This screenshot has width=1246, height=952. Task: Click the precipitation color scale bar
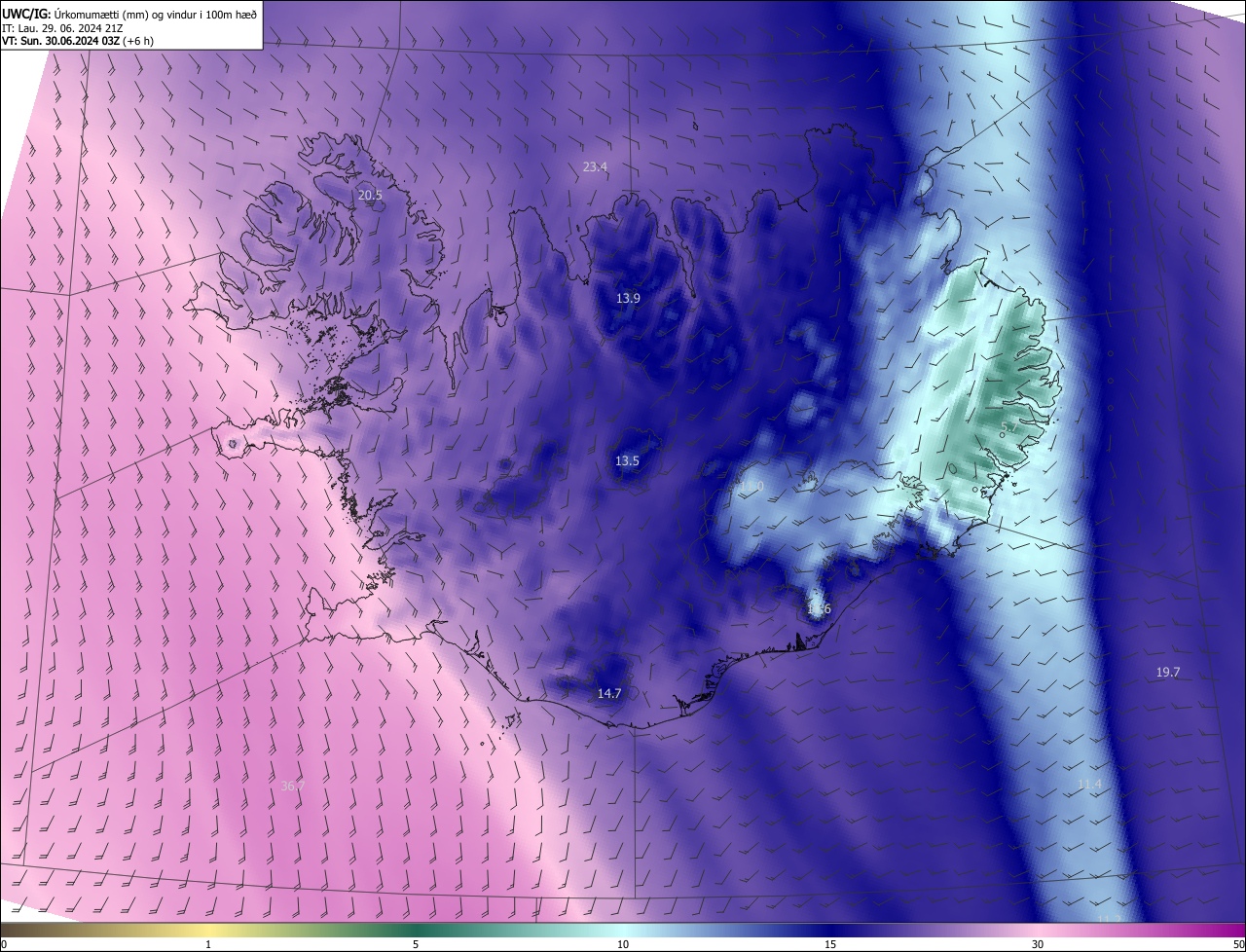[623, 931]
